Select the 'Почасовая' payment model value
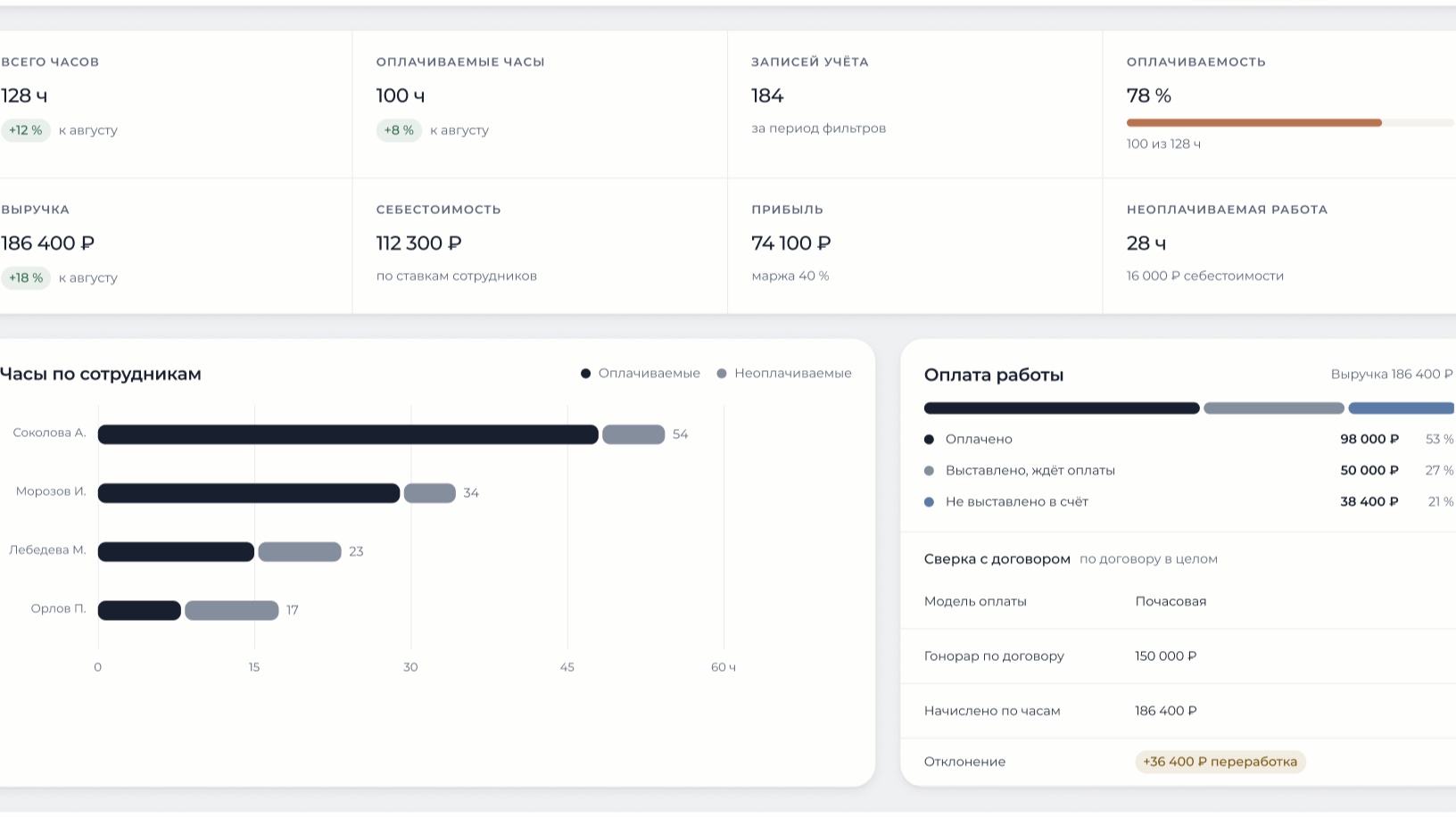The width and height of the screenshot is (1456, 817). click(1171, 602)
